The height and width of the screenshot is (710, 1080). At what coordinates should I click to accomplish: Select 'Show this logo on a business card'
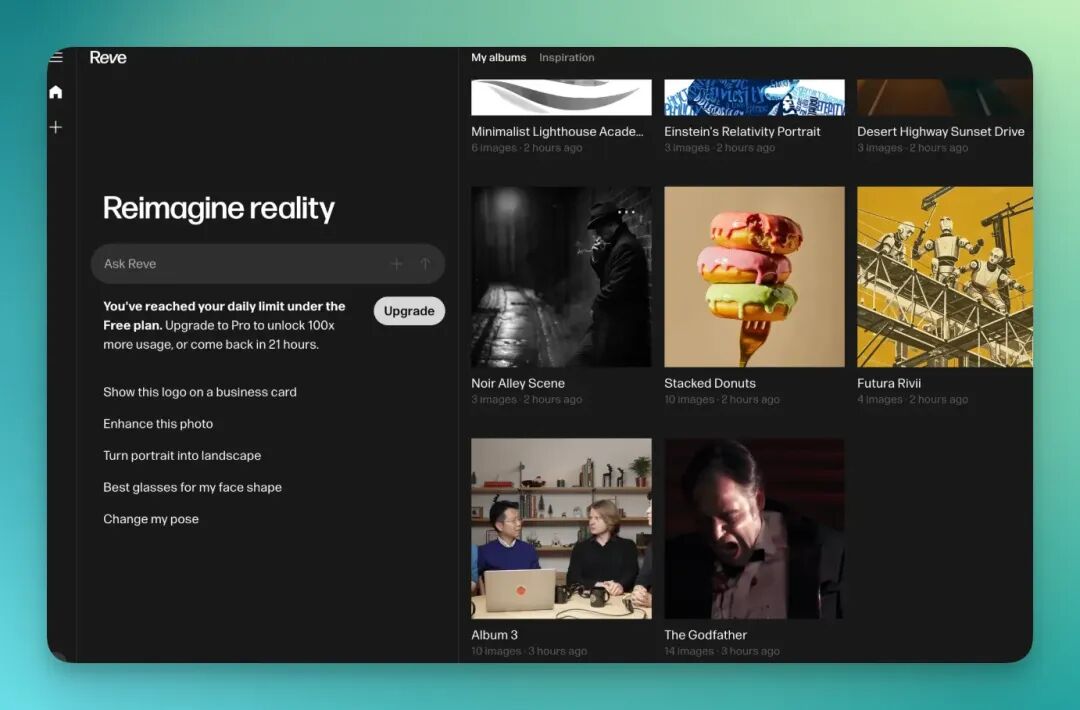pos(200,392)
